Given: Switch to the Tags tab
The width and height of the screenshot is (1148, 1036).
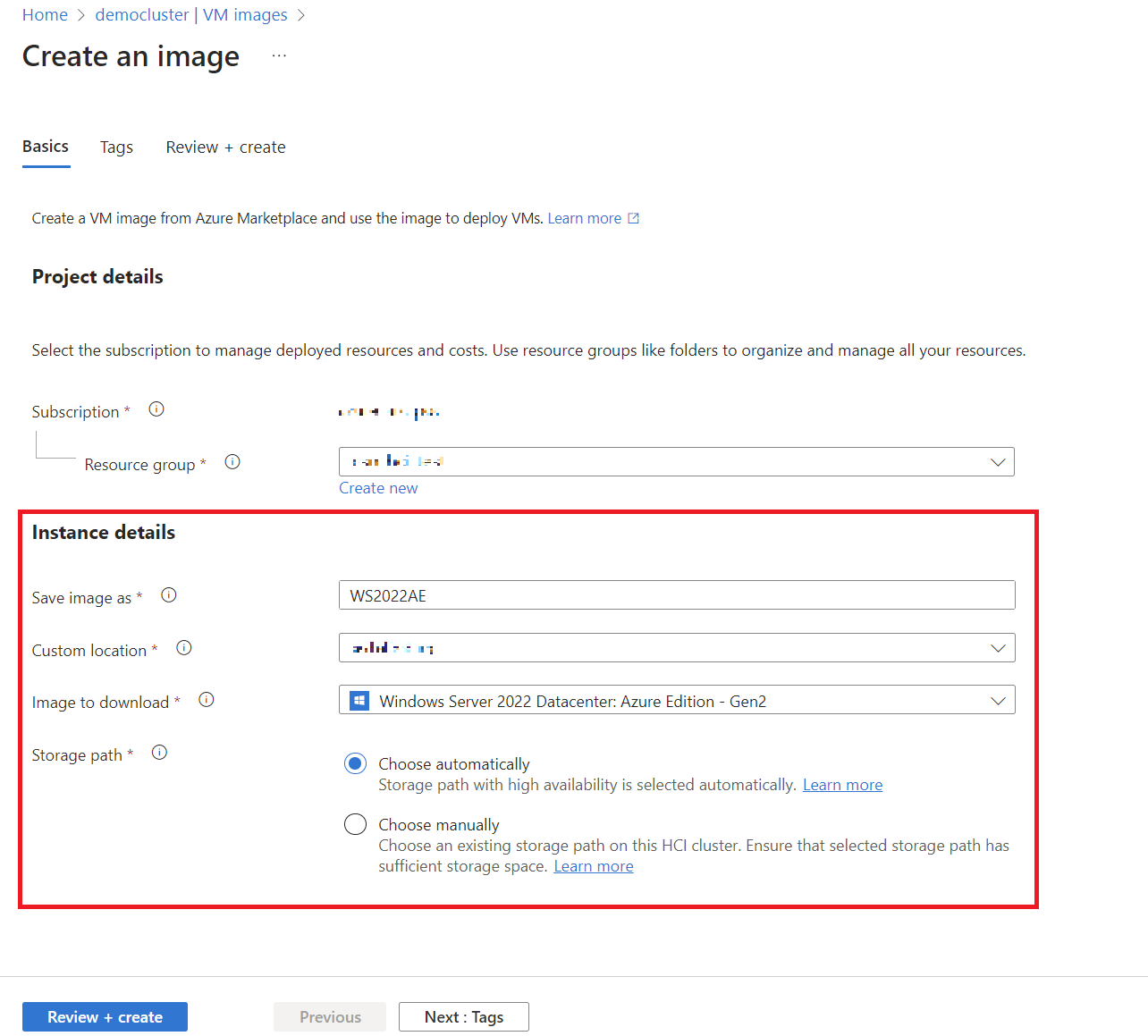Looking at the screenshot, I should (116, 147).
